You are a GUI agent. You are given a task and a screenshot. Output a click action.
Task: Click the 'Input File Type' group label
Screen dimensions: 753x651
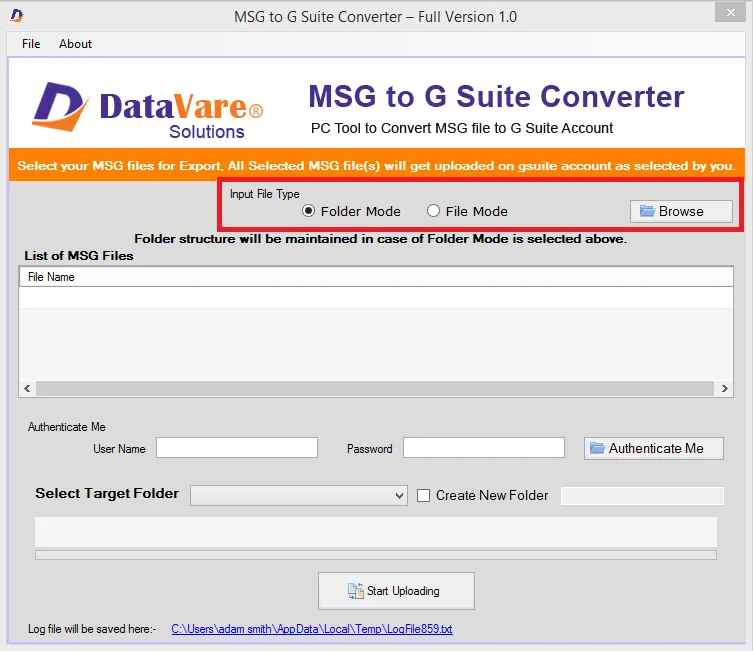point(265,194)
